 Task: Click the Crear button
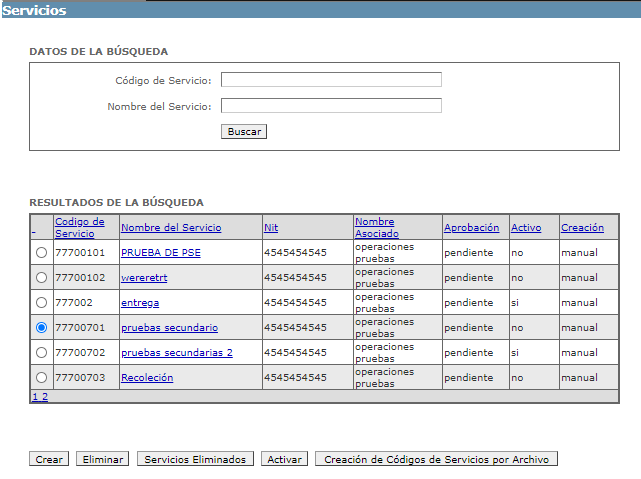[x=49, y=459]
